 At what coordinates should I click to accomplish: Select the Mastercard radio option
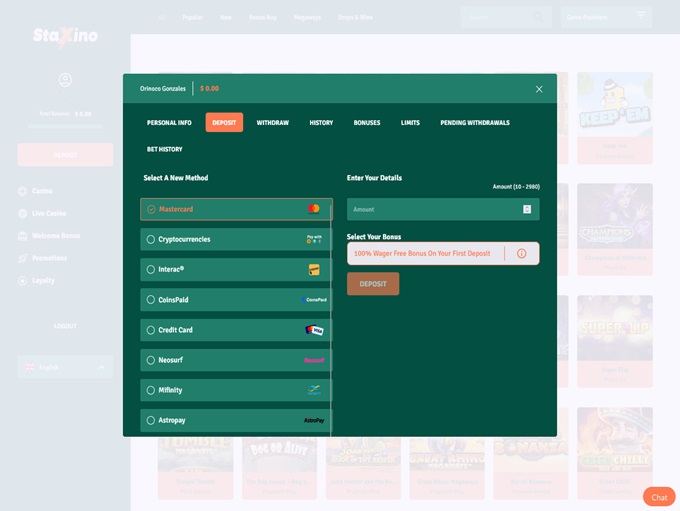(x=151, y=209)
